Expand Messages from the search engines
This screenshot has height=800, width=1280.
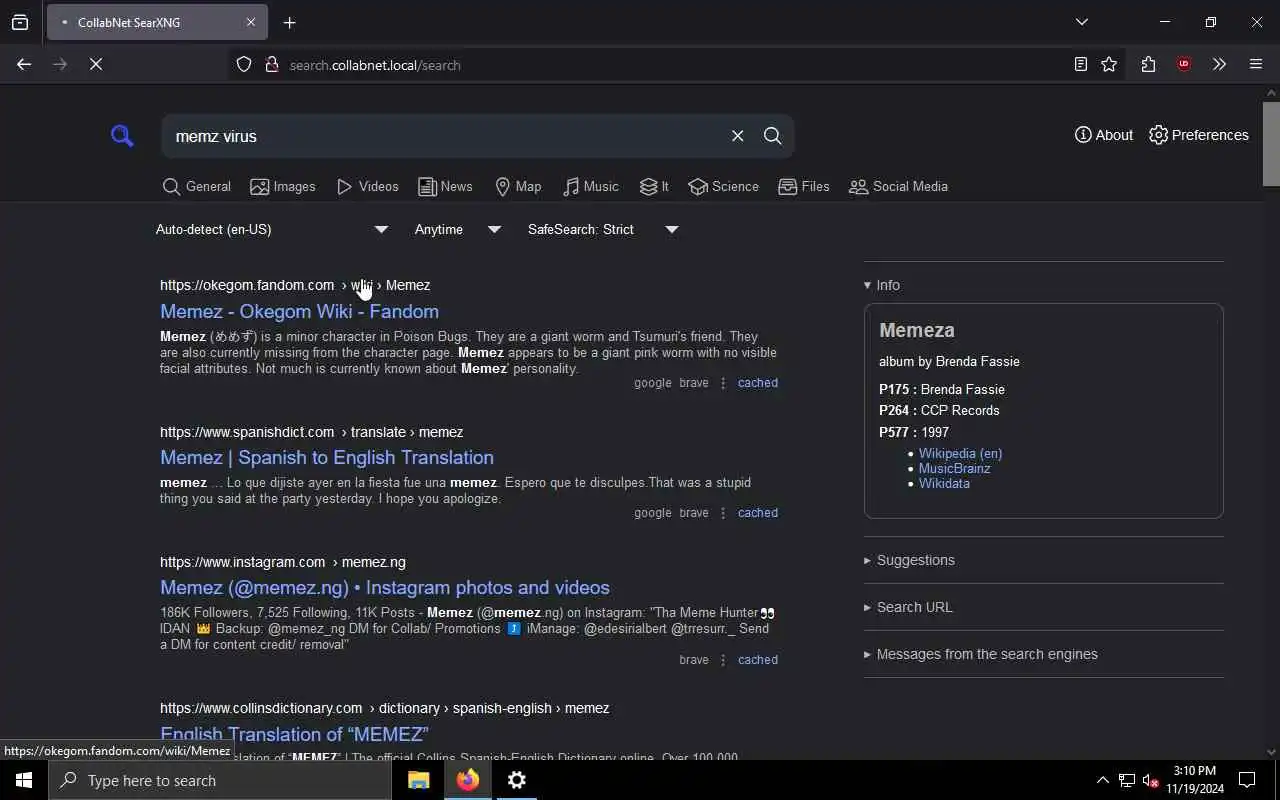point(981,654)
